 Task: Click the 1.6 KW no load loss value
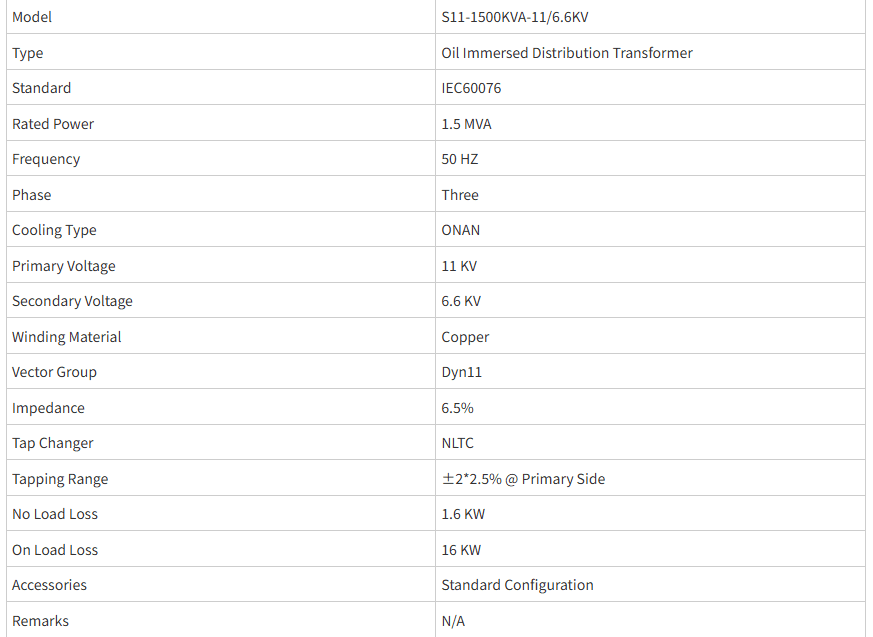tap(463, 514)
